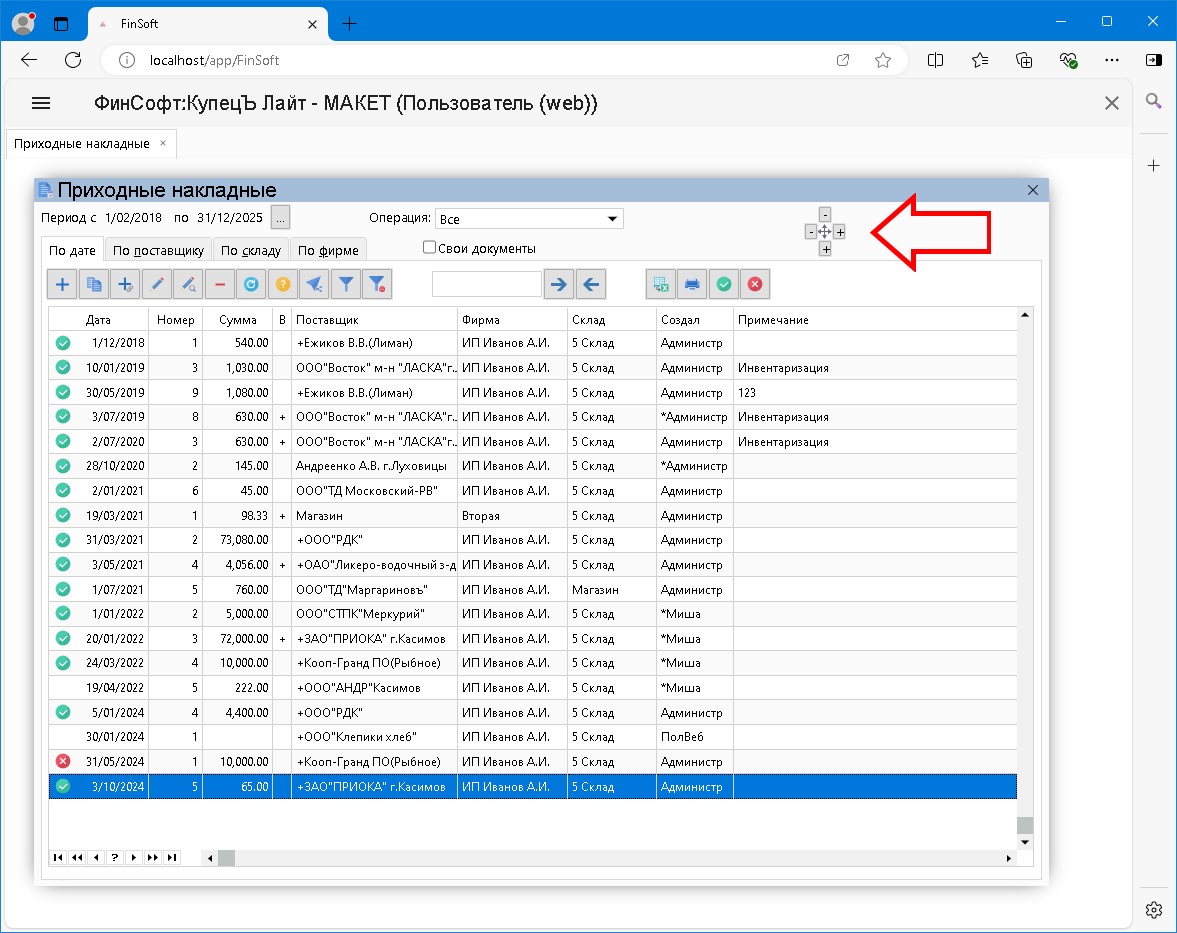The width and height of the screenshot is (1177, 933).
Task: Switch to 'По складу' tab
Action: point(251,251)
